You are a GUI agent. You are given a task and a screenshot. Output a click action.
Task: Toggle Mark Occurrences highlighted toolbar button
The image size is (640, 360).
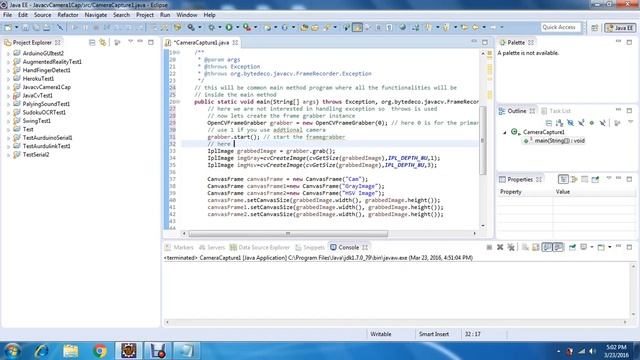click(x=357, y=27)
